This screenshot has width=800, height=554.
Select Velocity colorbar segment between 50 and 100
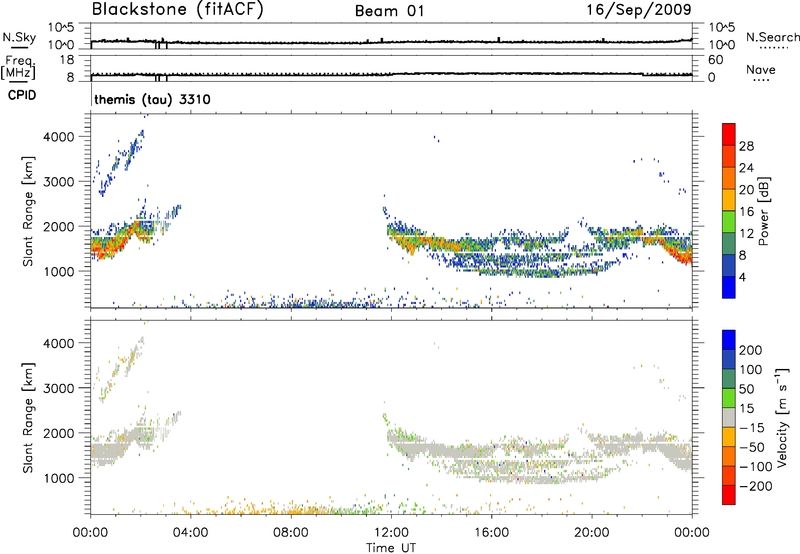click(729, 379)
